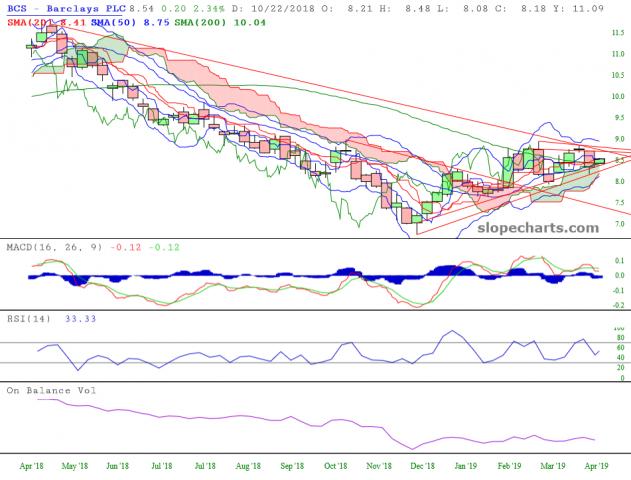Click the On Balance Vol label
631x480 pixels.
coord(51,391)
